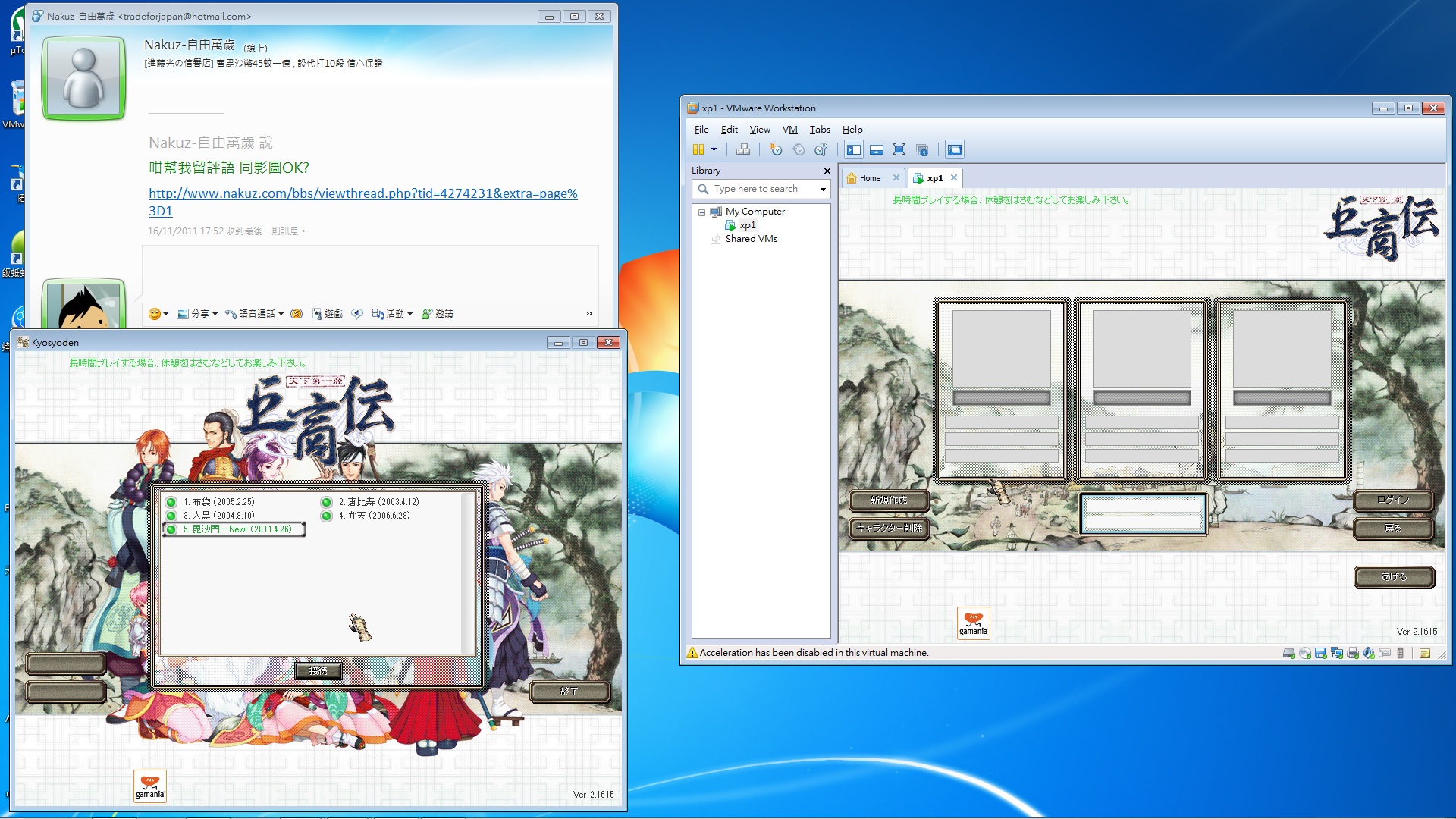Open the VMware Edit menu
The height and width of the screenshot is (819, 1456).
click(x=729, y=130)
